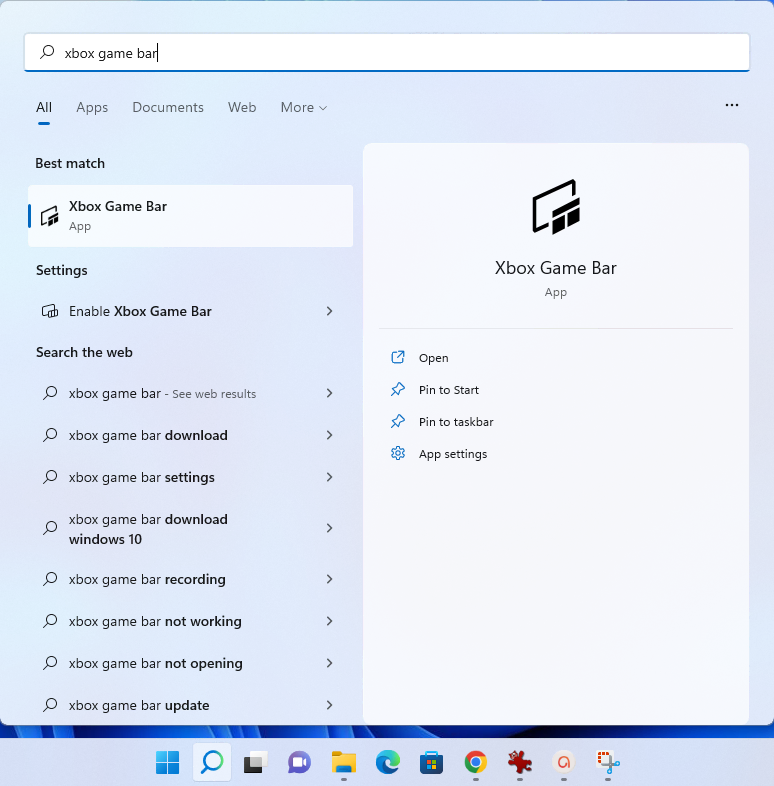Click the Open icon in preview pane

pyautogui.click(x=398, y=357)
